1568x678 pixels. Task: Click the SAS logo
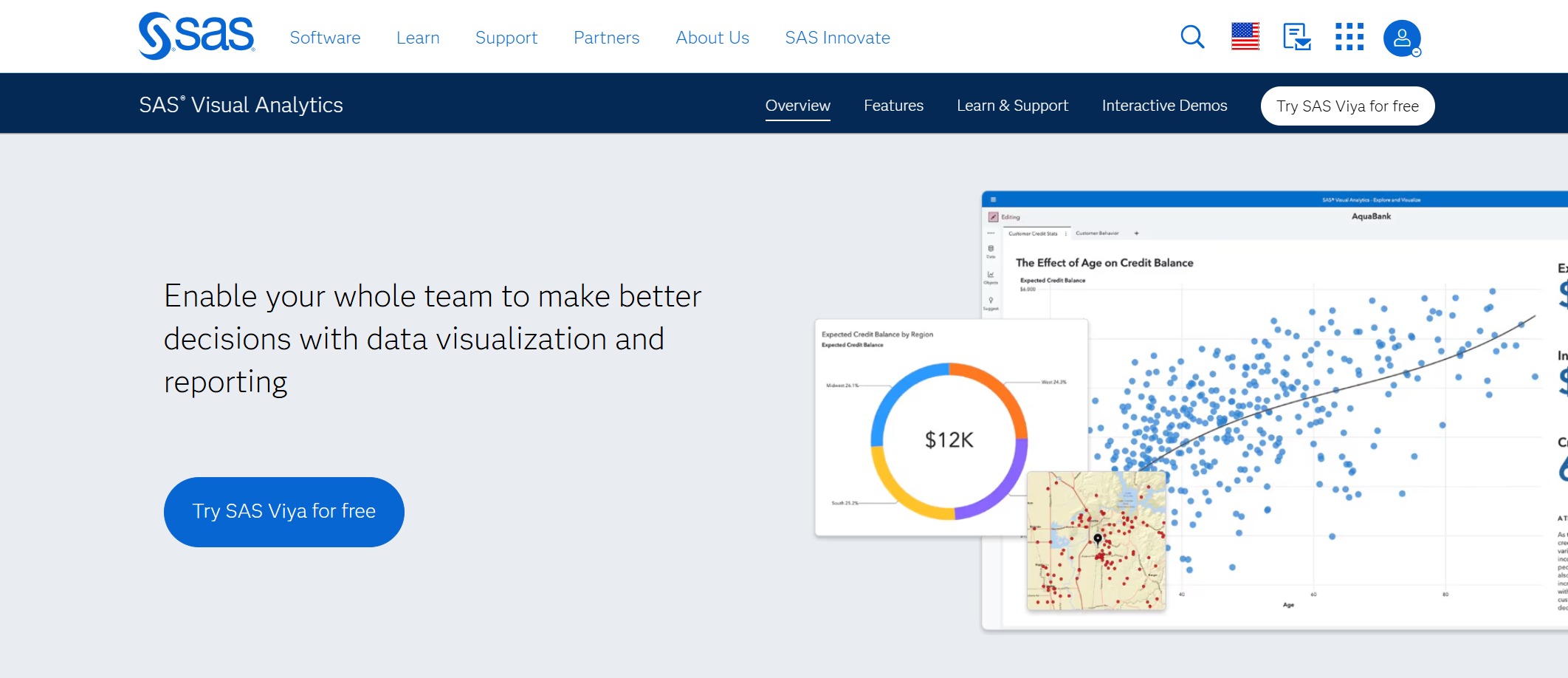click(x=196, y=35)
